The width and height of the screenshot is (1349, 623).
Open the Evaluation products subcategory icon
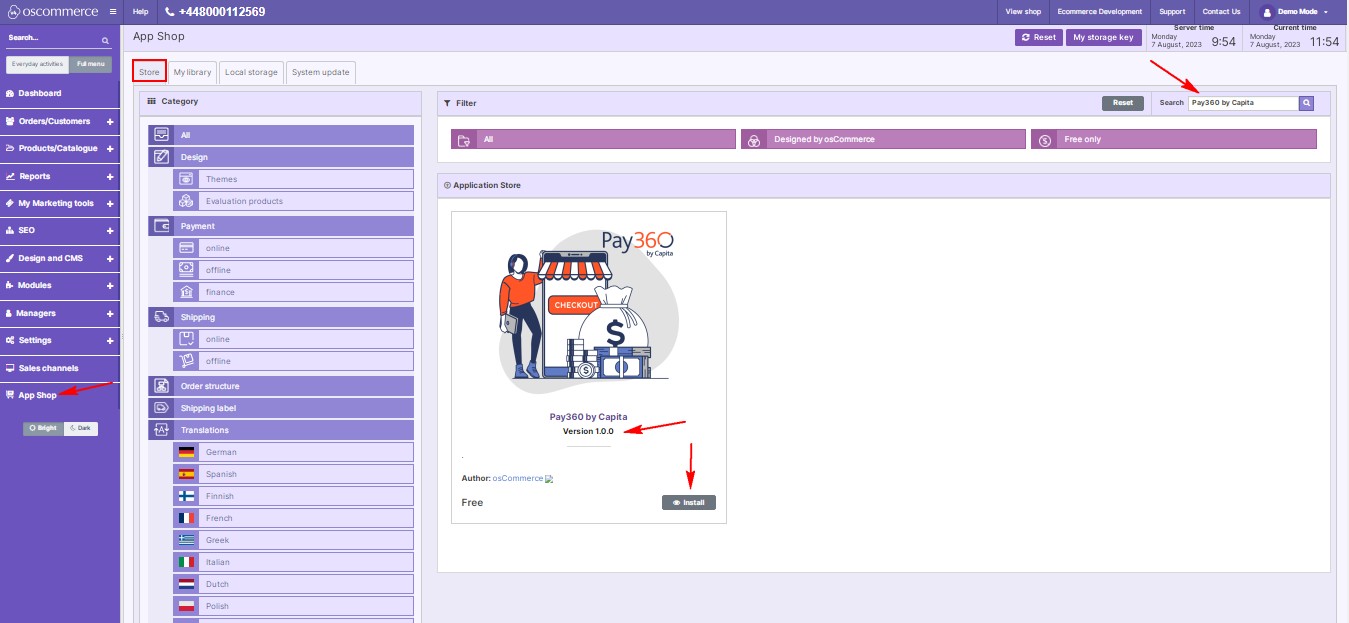point(185,201)
